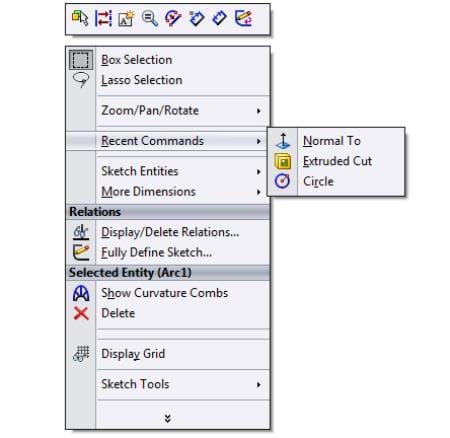Click the Extruded Cut feature icon
Viewport: 450px width, 438px height.
click(283, 161)
